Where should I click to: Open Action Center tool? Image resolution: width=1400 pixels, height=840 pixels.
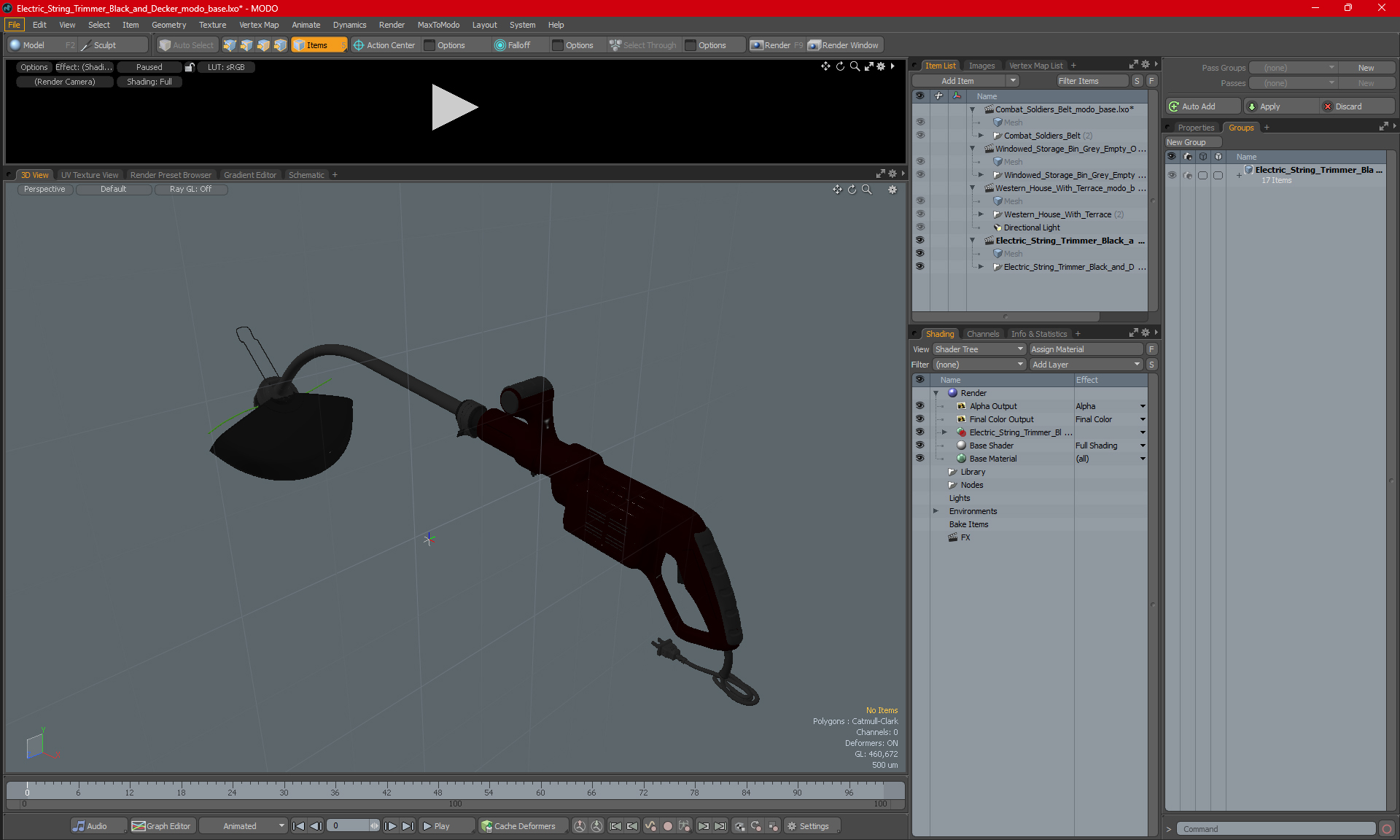(384, 45)
